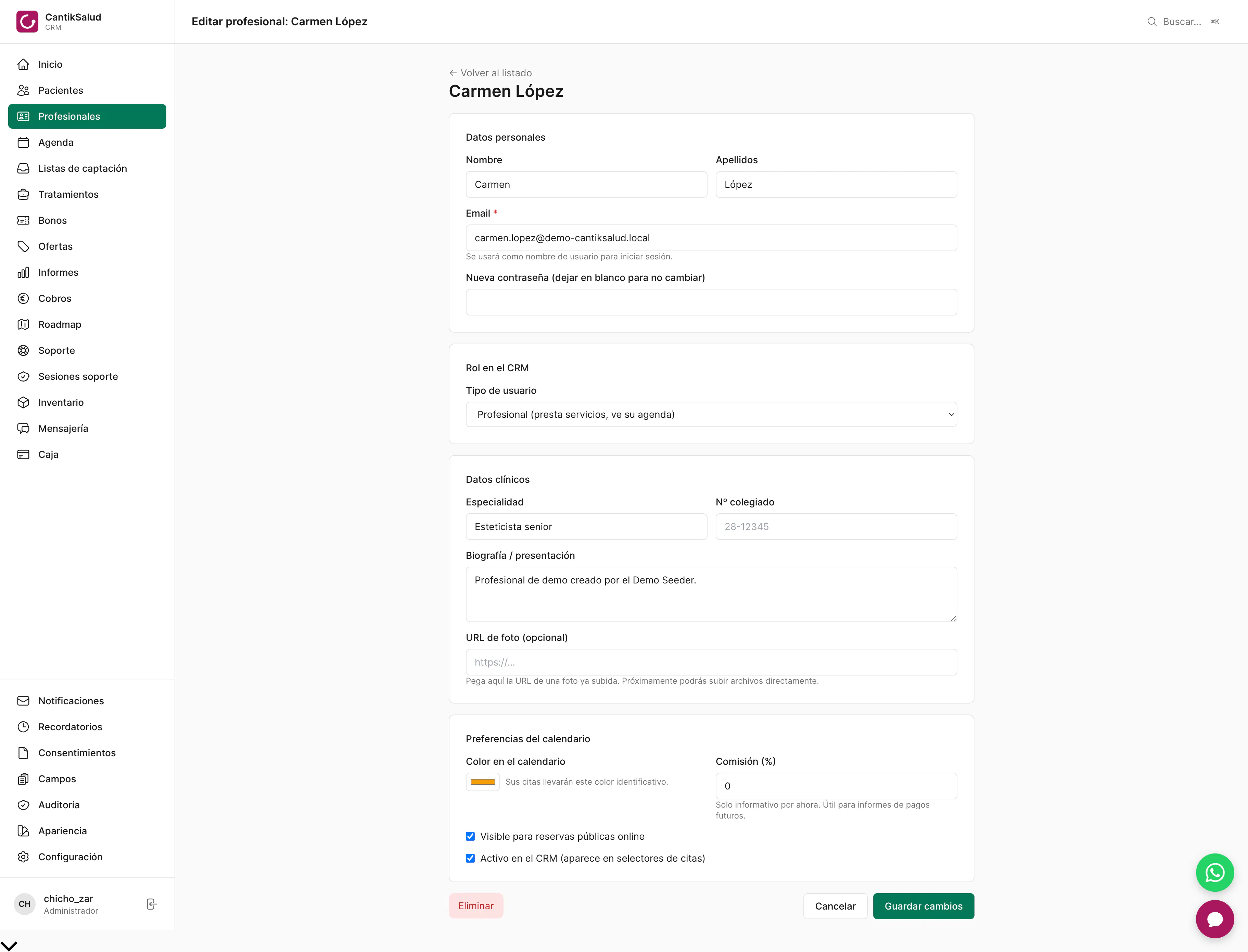Click the Eliminar button
Screen dimensions: 1248x952
point(475,905)
